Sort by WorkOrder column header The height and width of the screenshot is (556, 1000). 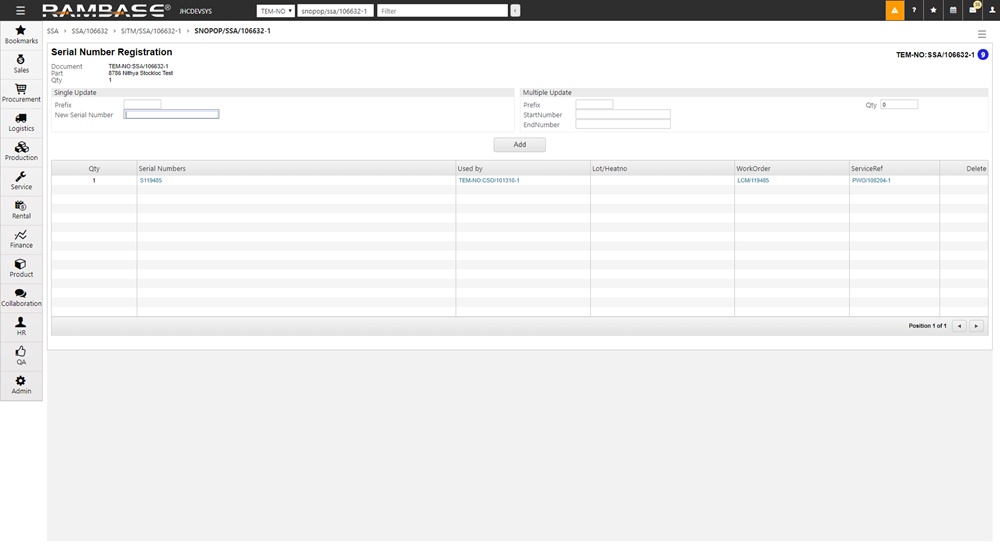tap(791, 168)
